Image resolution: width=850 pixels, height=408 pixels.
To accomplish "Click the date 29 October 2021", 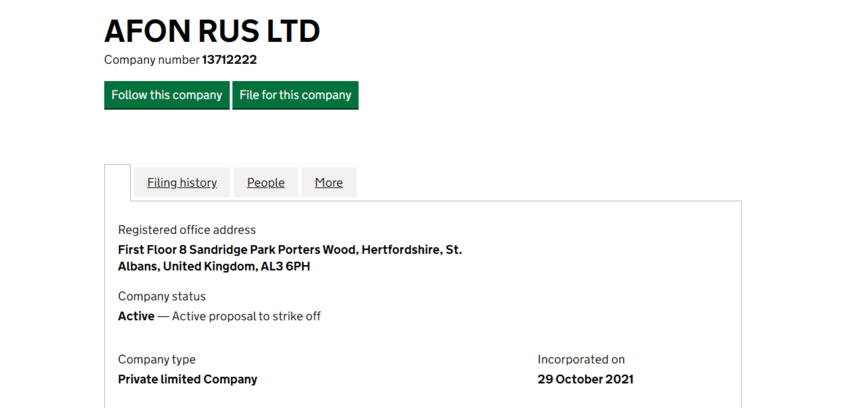I will 585,379.
